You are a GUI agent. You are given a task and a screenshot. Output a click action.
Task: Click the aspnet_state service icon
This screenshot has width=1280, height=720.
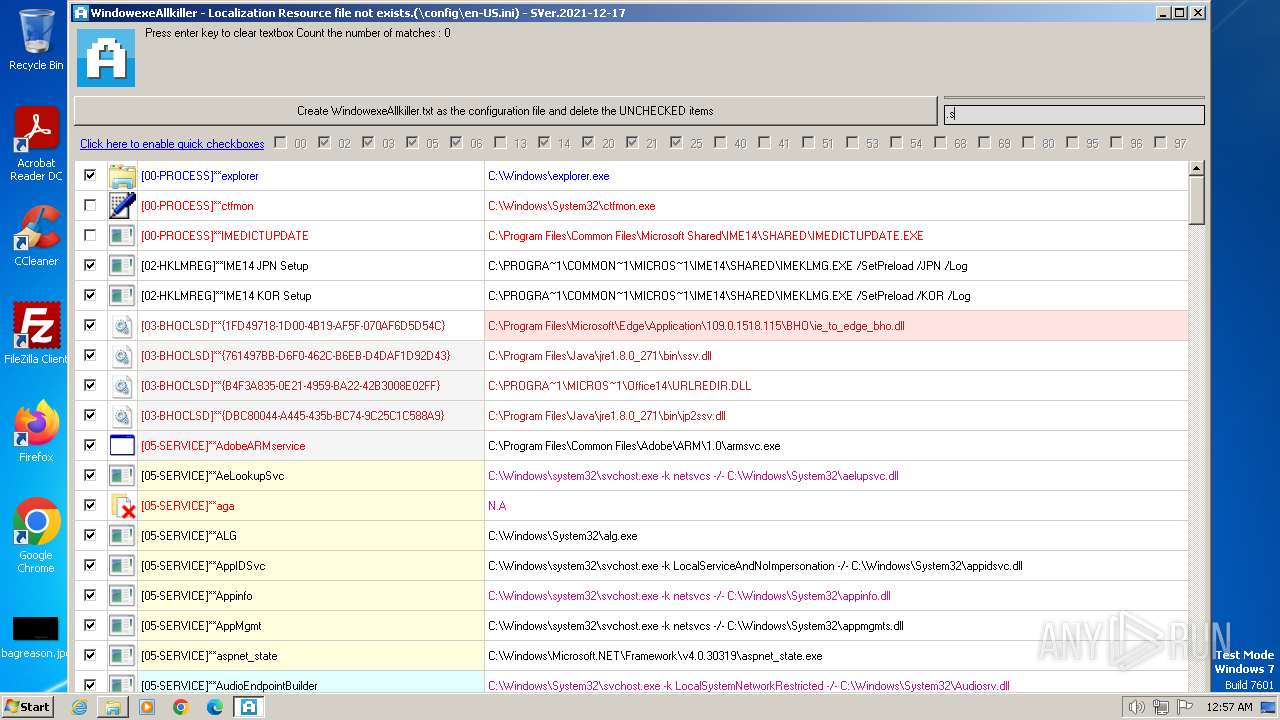pos(122,656)
